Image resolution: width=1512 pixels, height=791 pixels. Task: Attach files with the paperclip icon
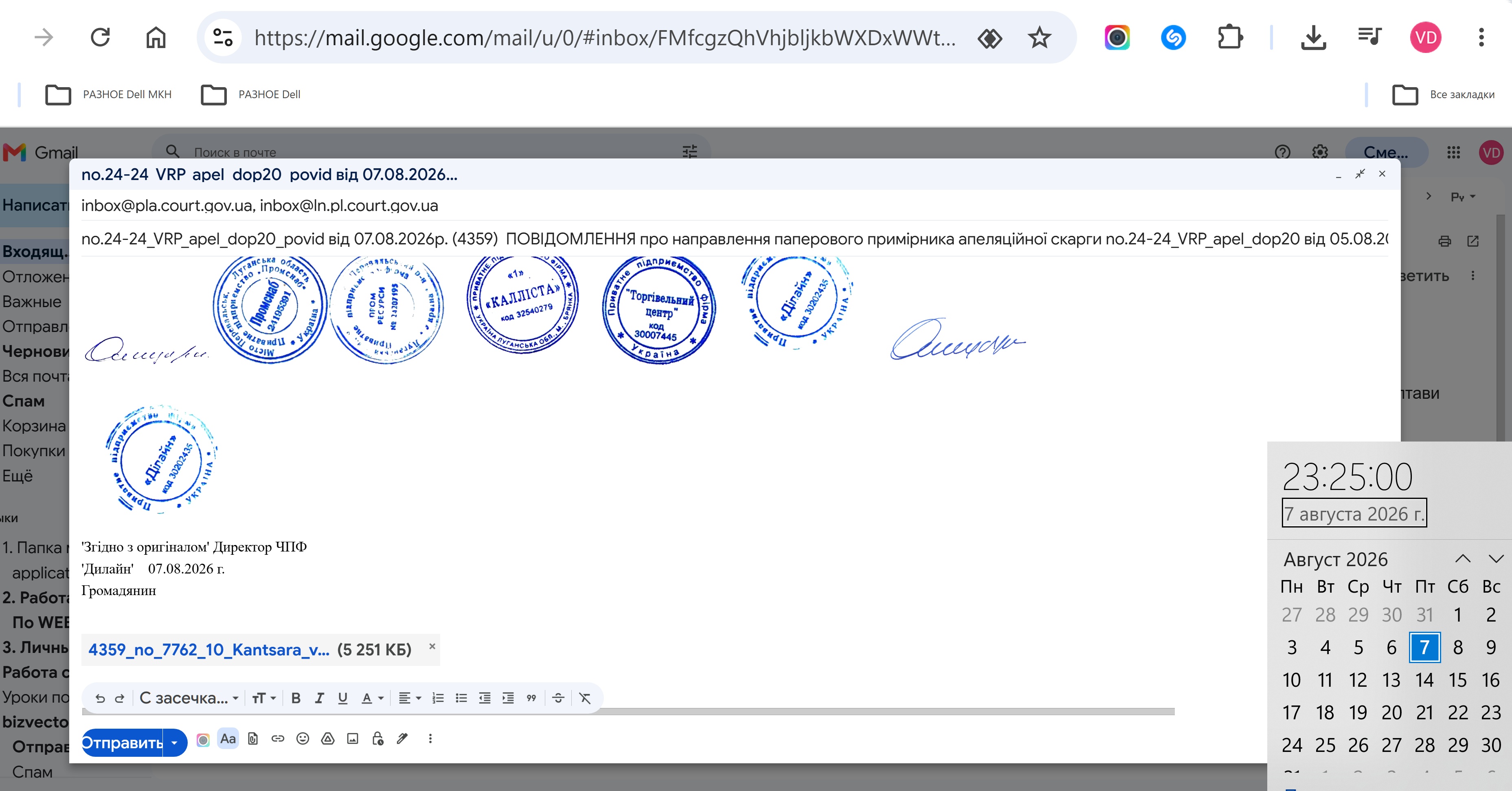(x=253, y=739)
